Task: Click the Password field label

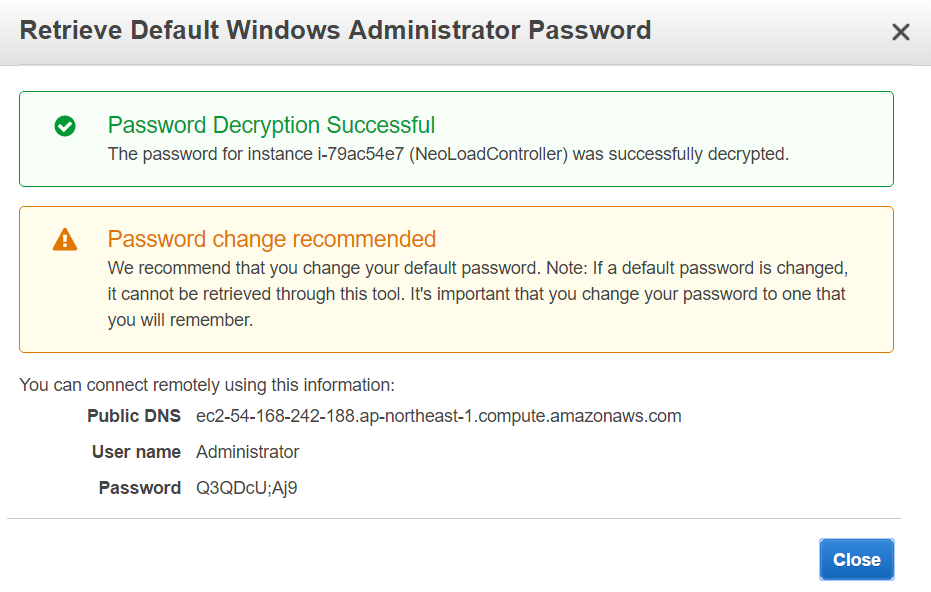Action: click(x=140, y=488)
